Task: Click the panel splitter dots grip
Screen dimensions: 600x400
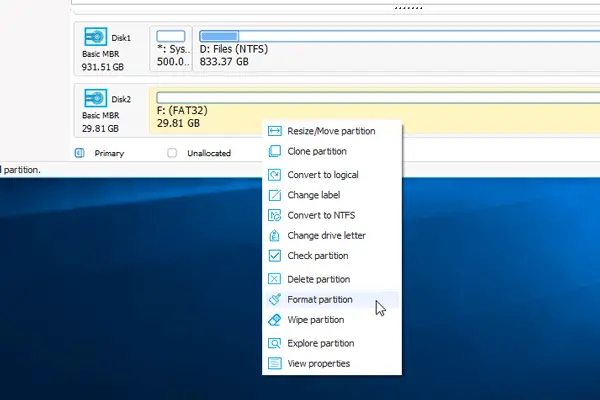Action: point(408,8)
